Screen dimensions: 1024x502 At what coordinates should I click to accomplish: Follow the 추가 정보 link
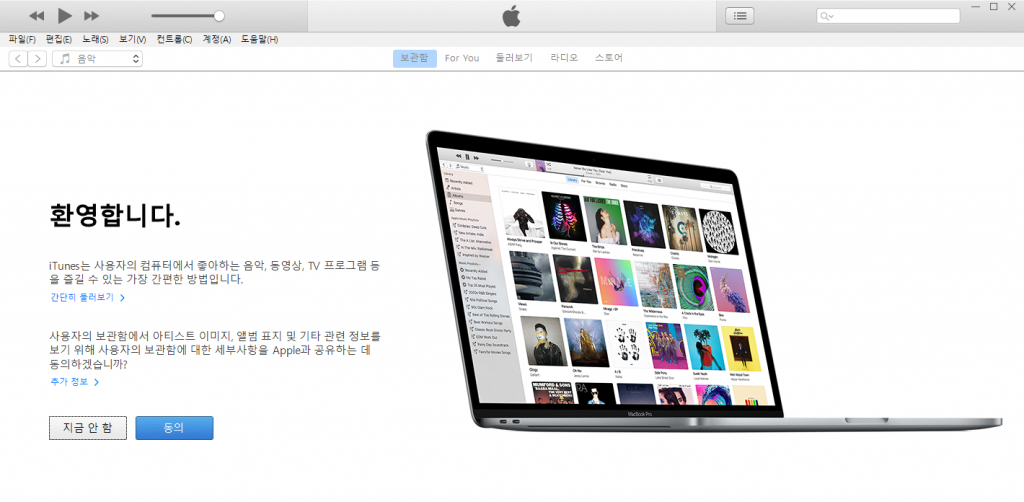[x=74, y=382]
